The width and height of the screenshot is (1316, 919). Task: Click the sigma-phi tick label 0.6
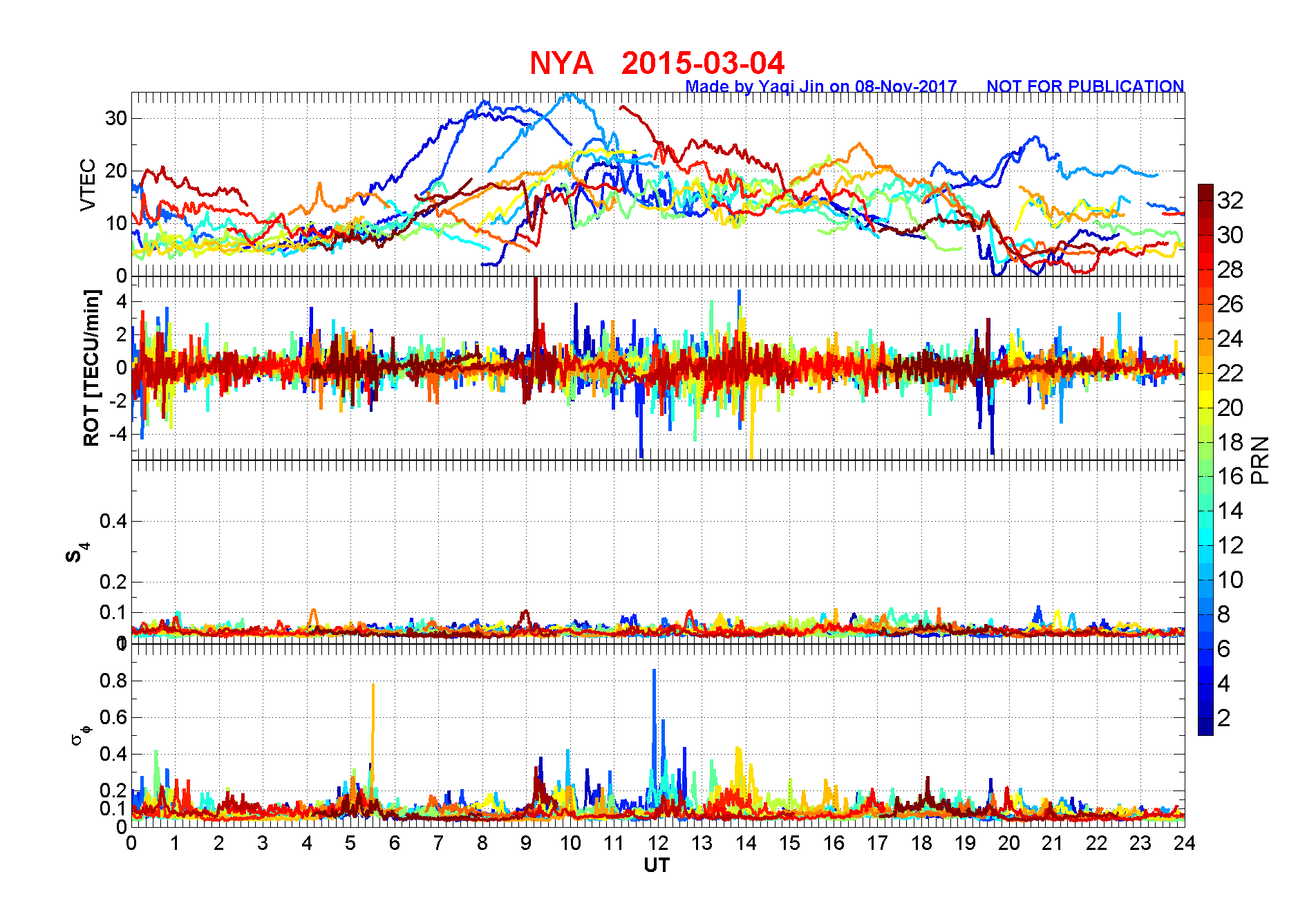[x=113, y=717]
